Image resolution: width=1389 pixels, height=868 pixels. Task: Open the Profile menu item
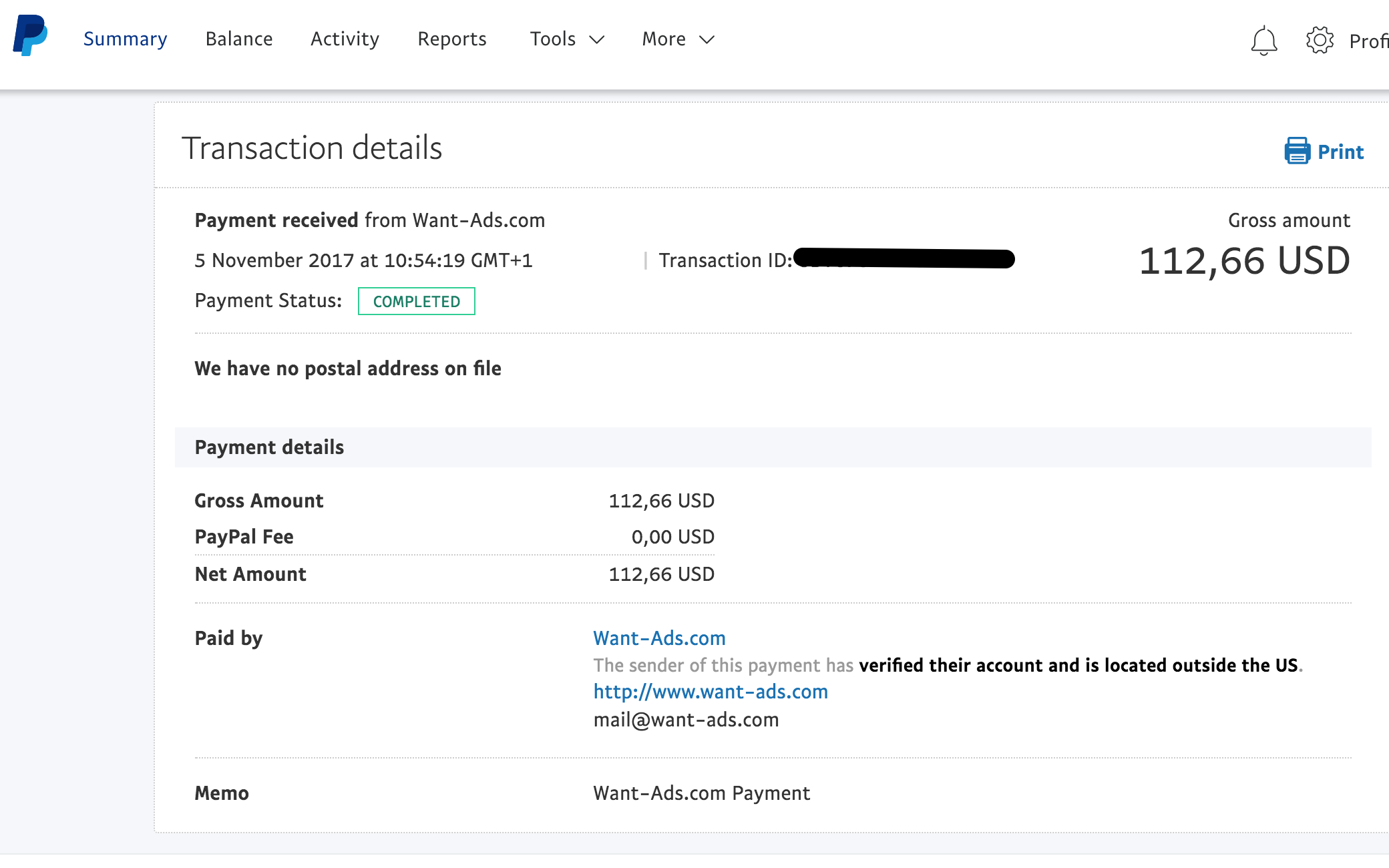(x=1368, y=41)
